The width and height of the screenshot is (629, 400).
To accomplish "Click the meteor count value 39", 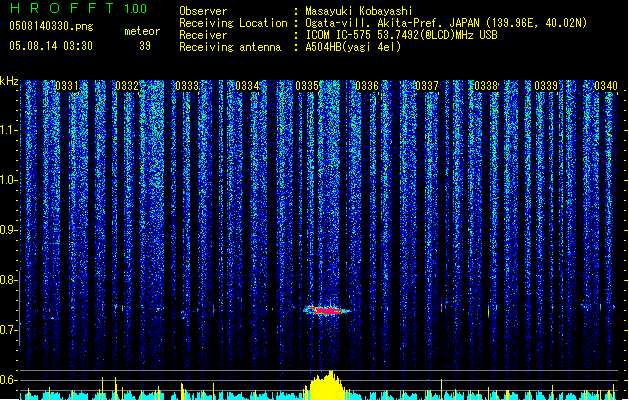I will (x=145, y=46).
